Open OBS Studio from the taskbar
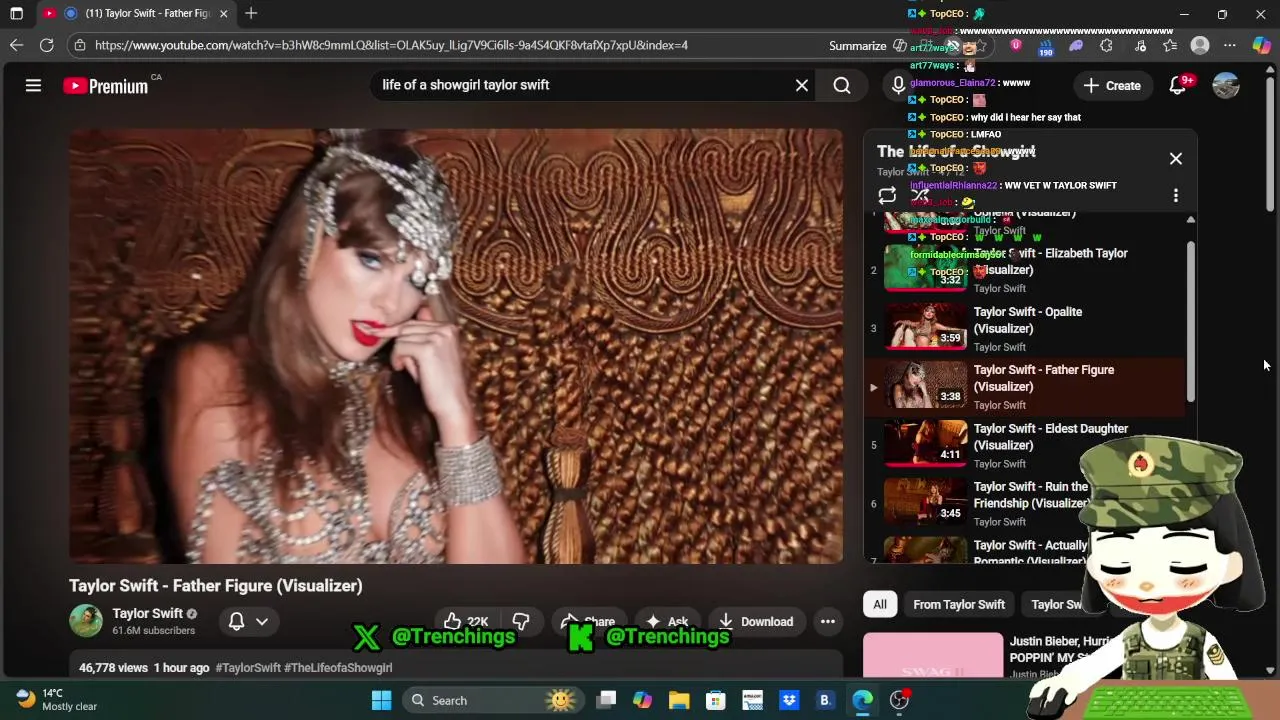1280x720 pixels. [899, 700]
